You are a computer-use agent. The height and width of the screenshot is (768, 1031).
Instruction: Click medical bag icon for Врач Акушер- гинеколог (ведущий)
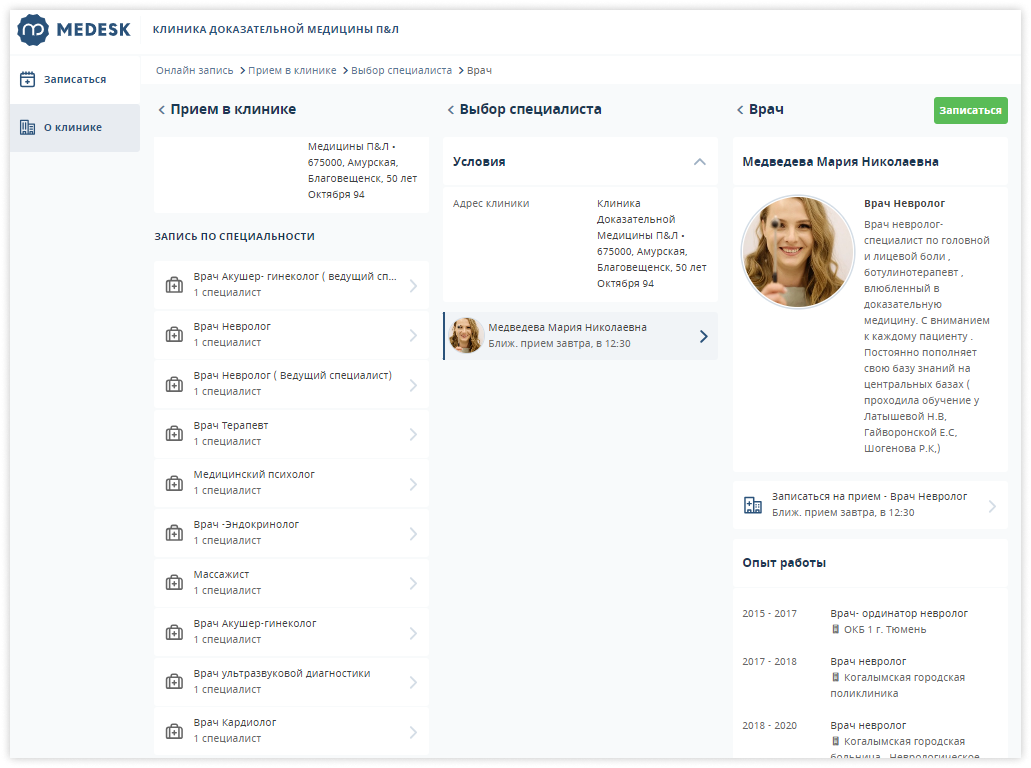[x=174, y=285]
